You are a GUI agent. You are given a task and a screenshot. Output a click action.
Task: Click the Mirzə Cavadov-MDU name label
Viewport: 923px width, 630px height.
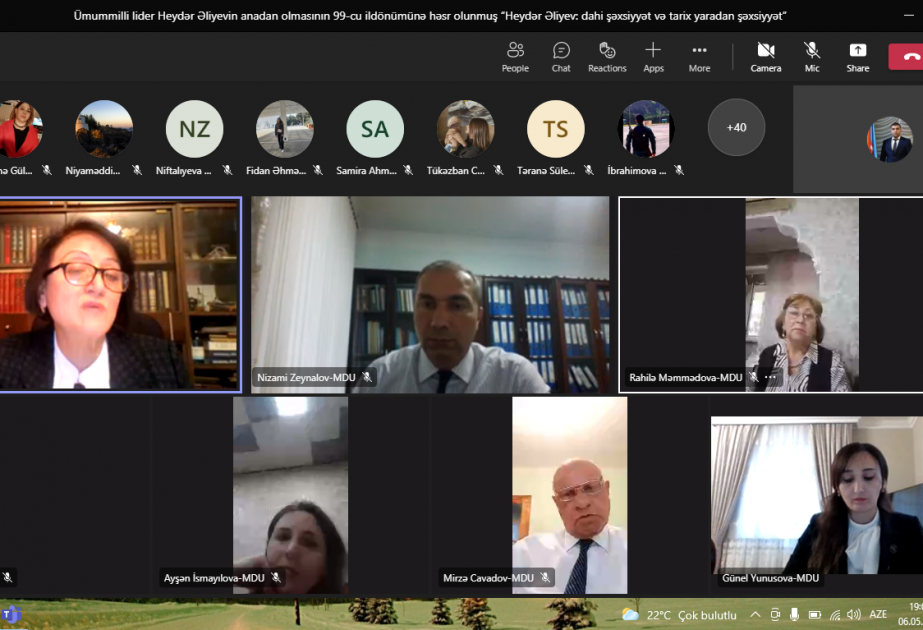coord(489,578)
